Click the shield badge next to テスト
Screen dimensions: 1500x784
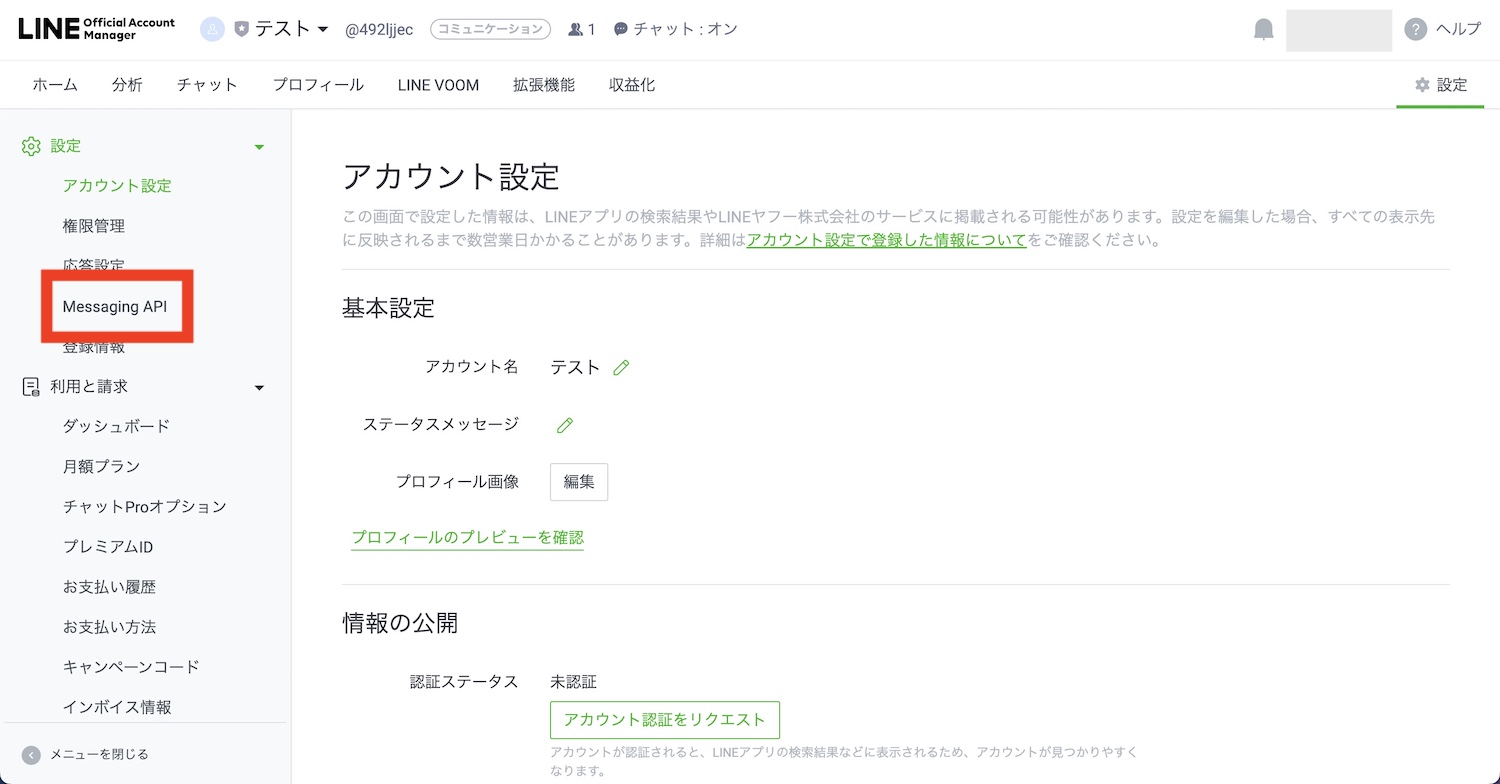pyautogui.click(x=241, y=30)
